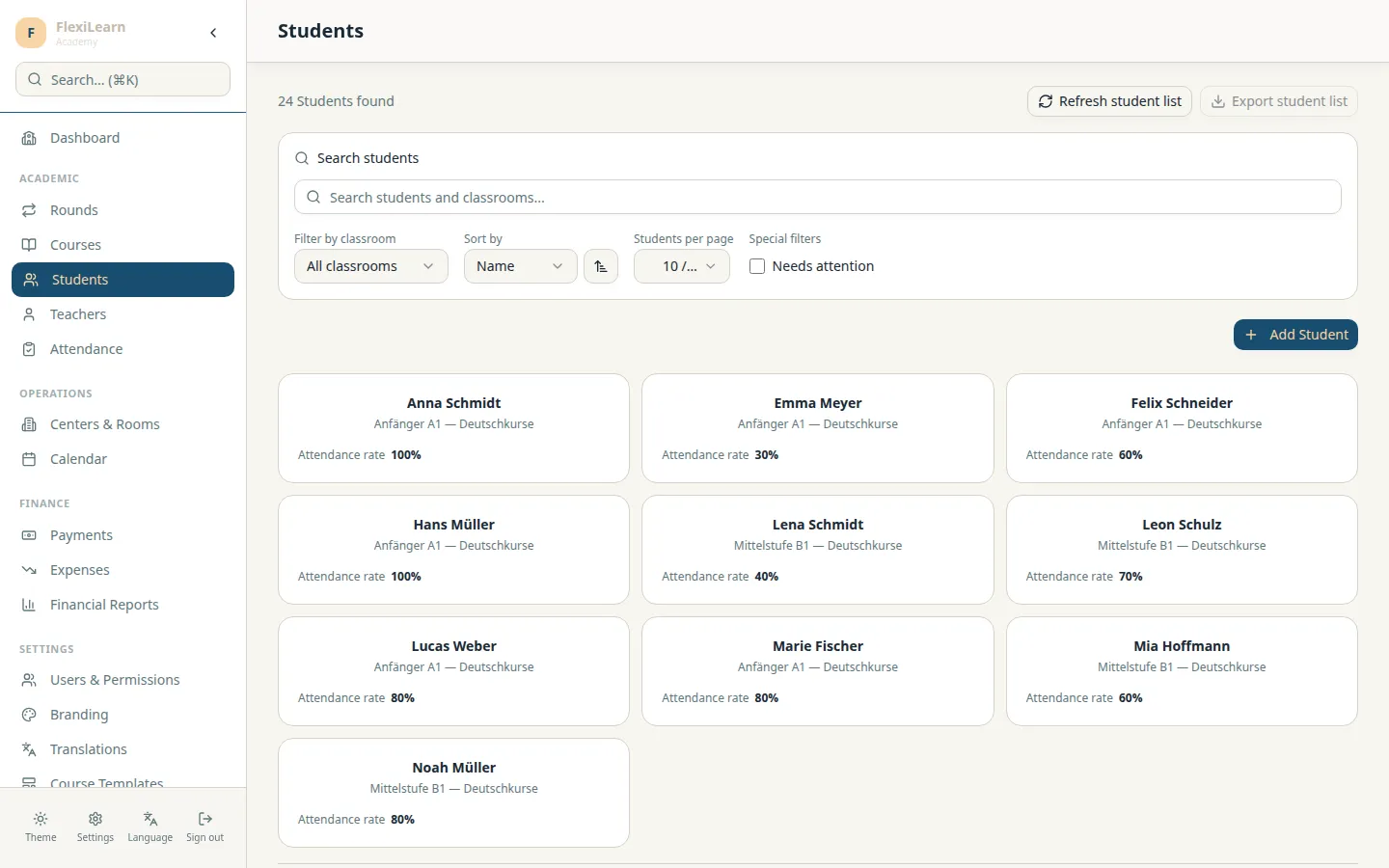Click the sort direction toggle icon
The width and height of the screenshot is (1389, 868).
point(601,266)
